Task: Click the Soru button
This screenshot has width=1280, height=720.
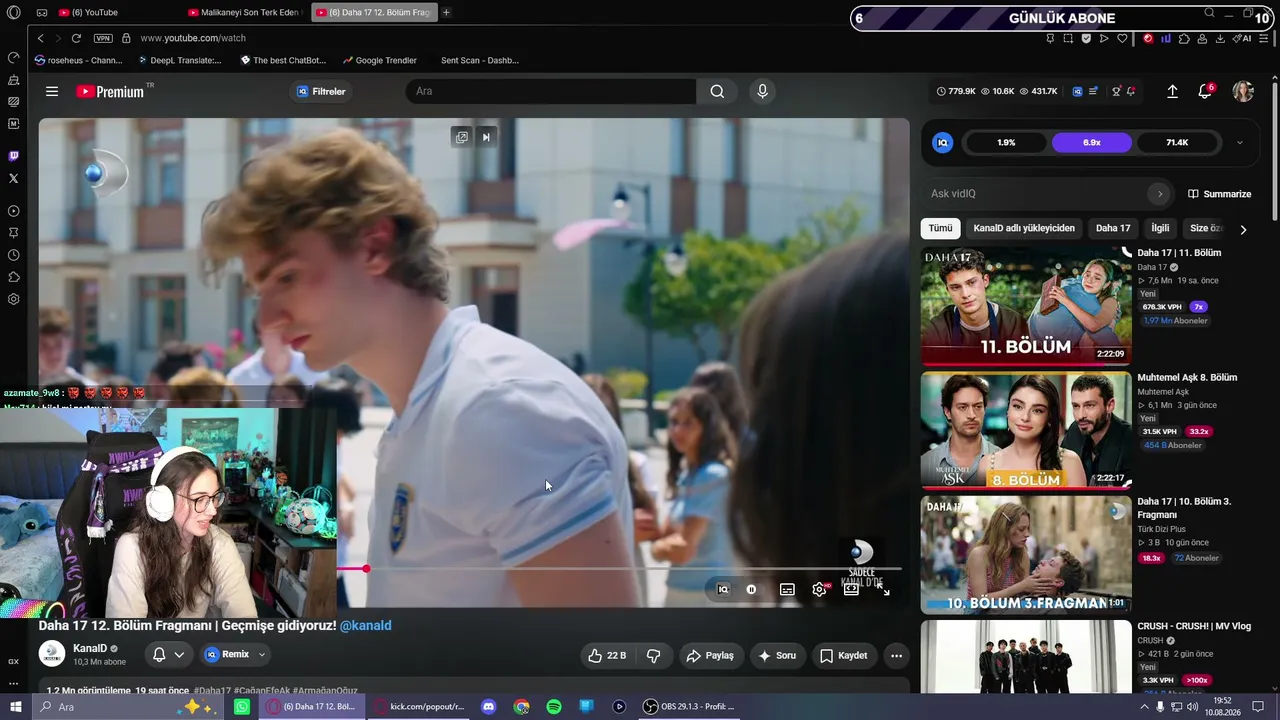Action: 777,656
